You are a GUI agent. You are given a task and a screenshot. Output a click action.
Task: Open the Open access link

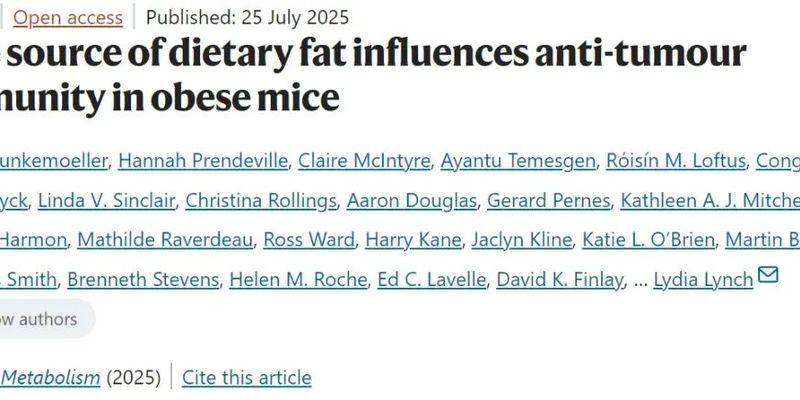point(68,17)
